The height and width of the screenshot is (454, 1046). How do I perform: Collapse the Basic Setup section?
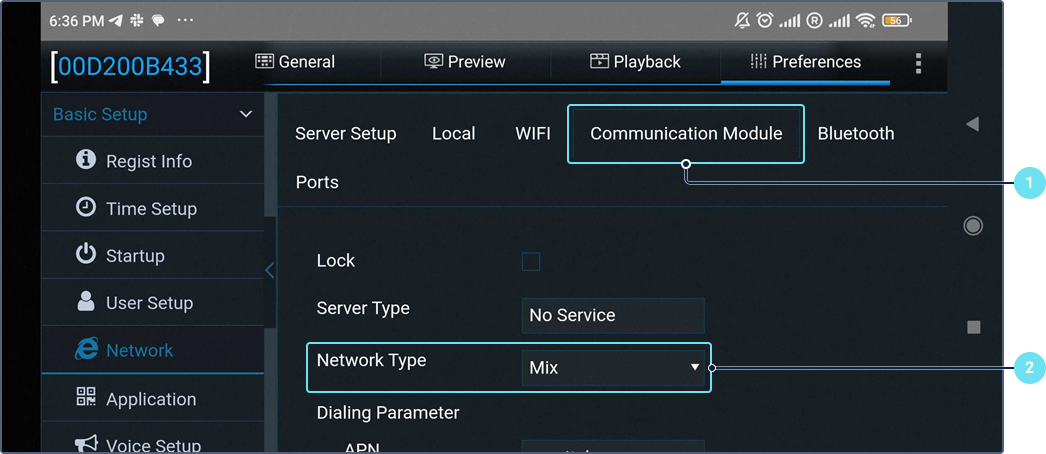246,115
